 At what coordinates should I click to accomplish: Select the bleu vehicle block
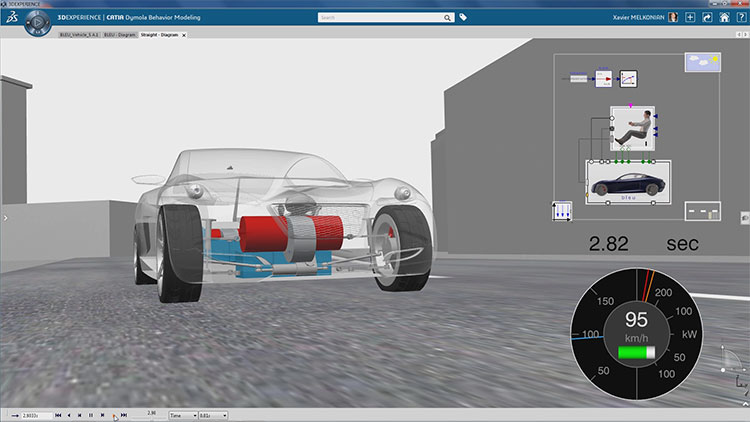coord(629,182)
